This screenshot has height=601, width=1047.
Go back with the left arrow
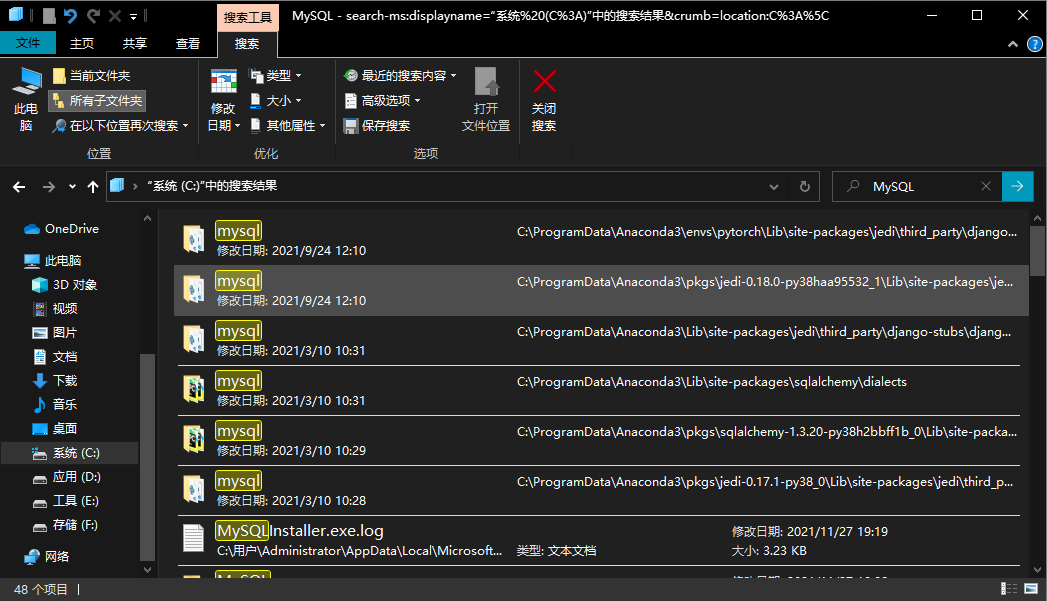(x=19, y=187)
